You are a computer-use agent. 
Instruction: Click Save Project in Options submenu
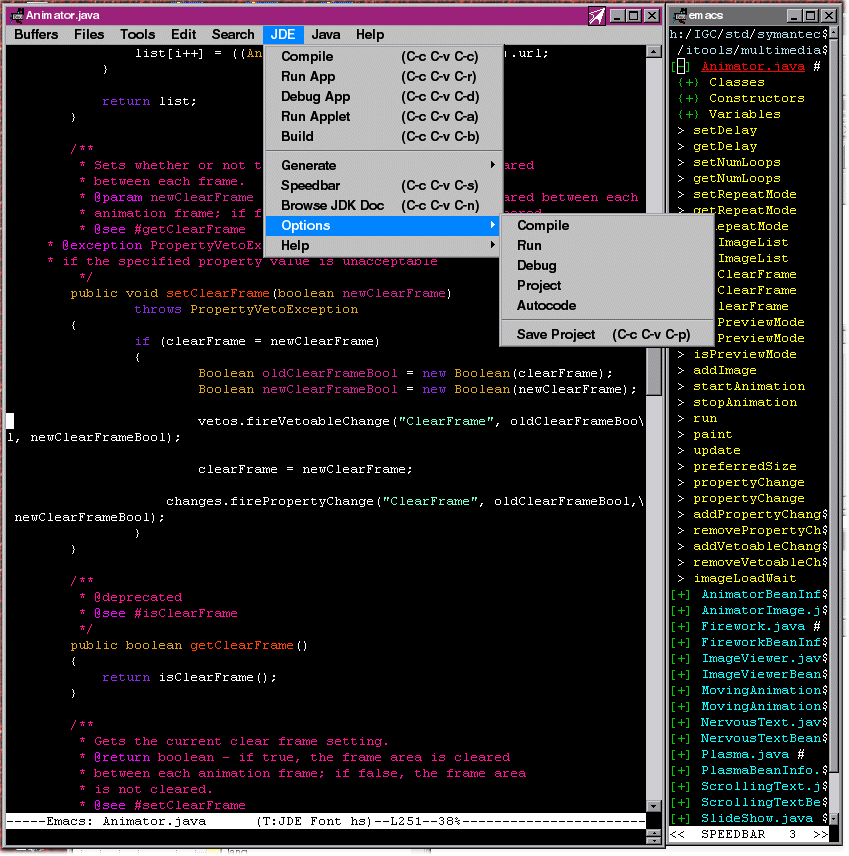pos(555,335)
